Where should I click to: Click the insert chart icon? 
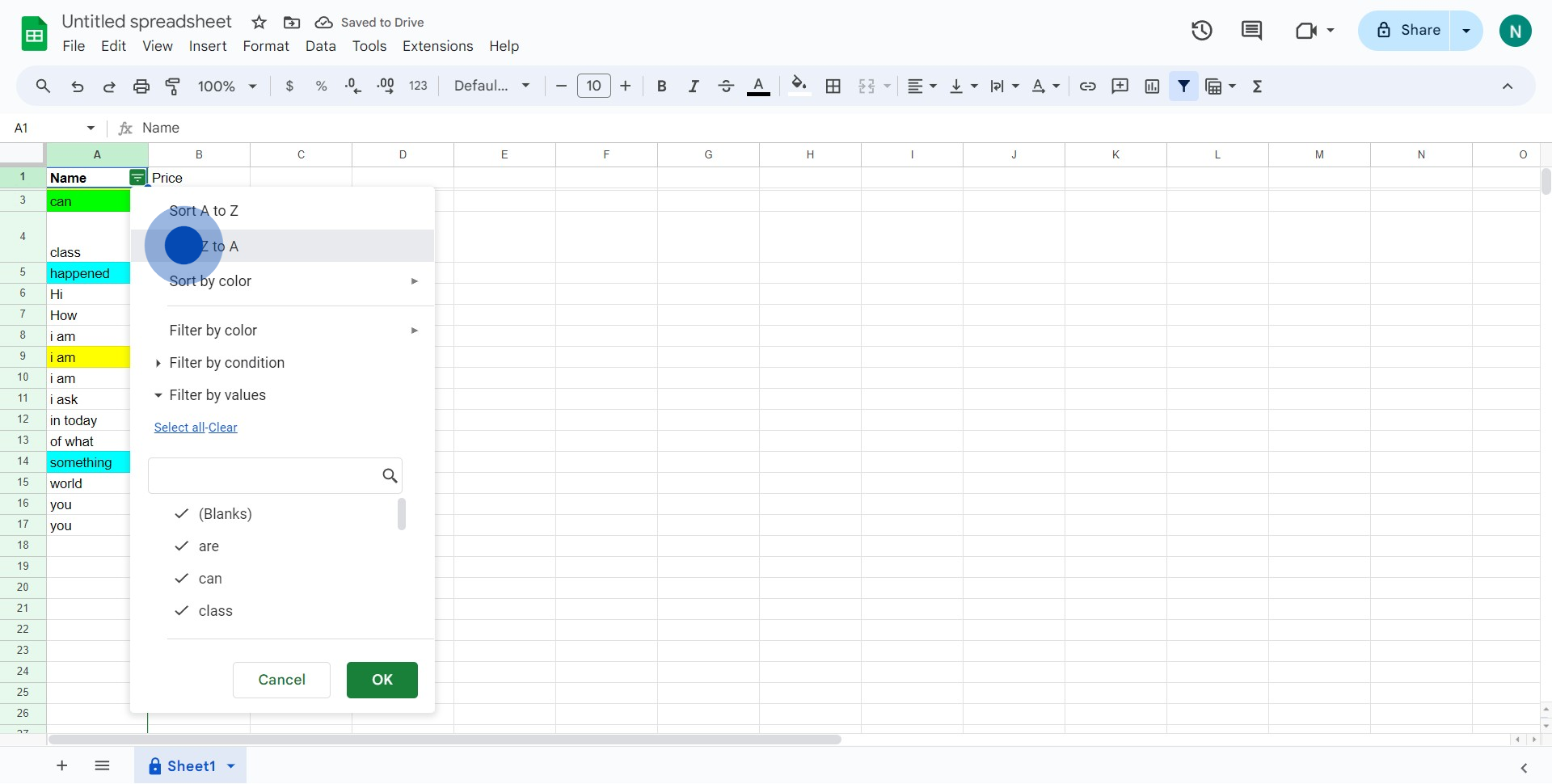coord(1152,86)
